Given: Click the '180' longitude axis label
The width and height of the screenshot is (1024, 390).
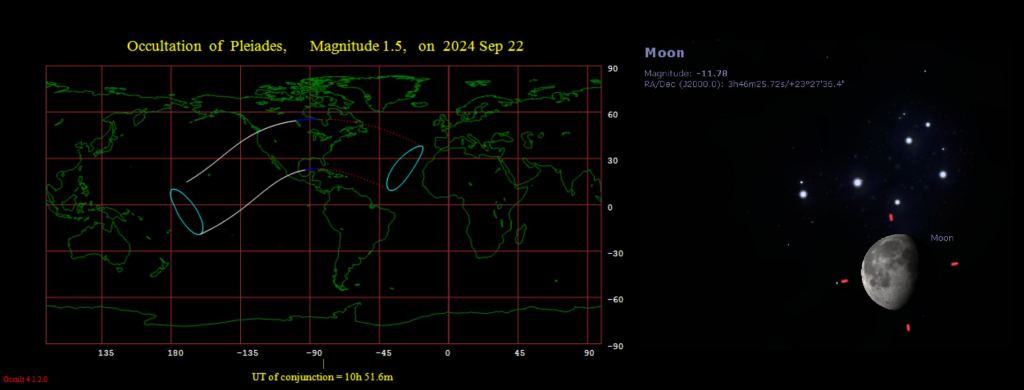Looking at the screenshot, I should (175, 353).
